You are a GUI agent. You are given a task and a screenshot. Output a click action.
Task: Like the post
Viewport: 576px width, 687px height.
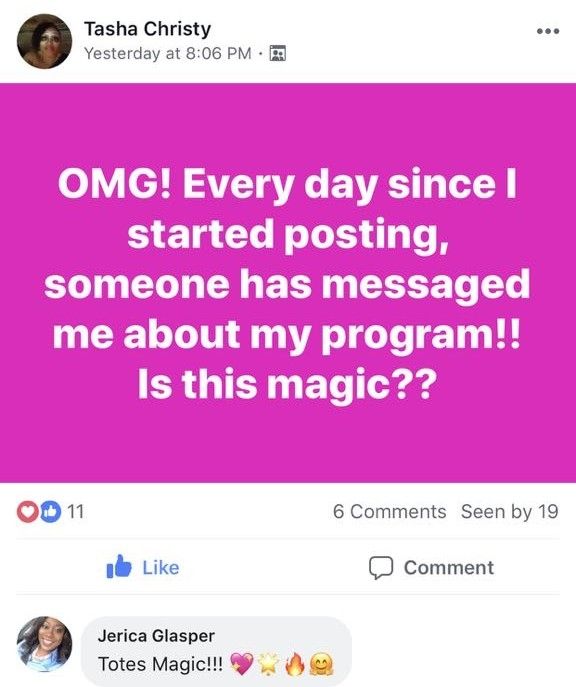(143, 567)
